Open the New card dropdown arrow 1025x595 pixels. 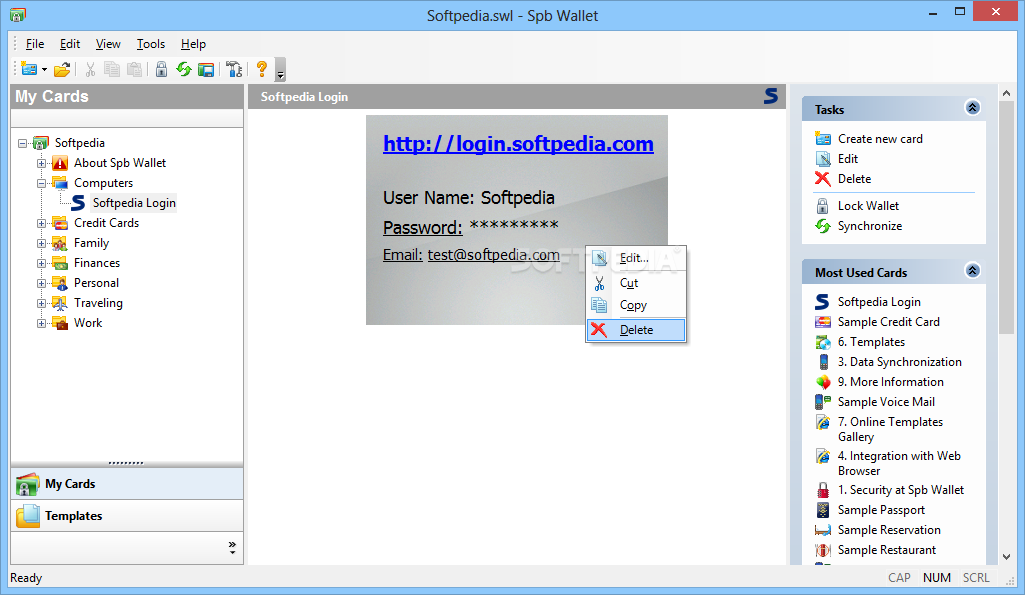(44, 69)
